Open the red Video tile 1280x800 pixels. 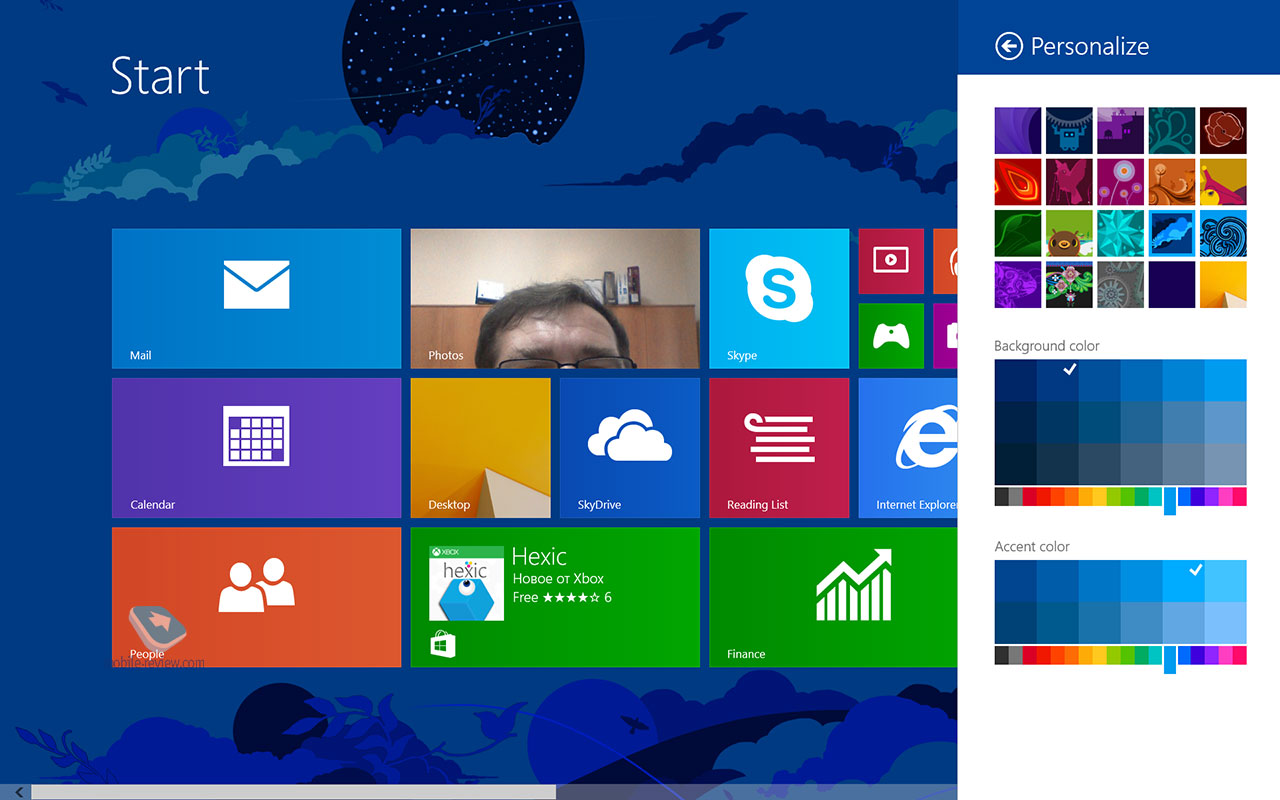[891, 261]
